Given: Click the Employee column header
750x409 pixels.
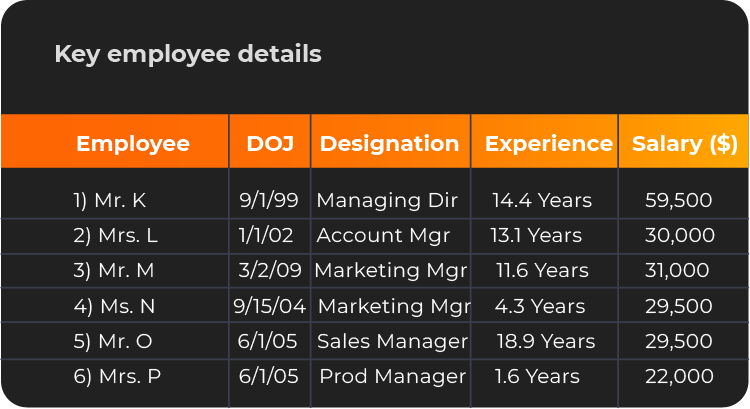Looking at the screenshot, I should (132, 144).
